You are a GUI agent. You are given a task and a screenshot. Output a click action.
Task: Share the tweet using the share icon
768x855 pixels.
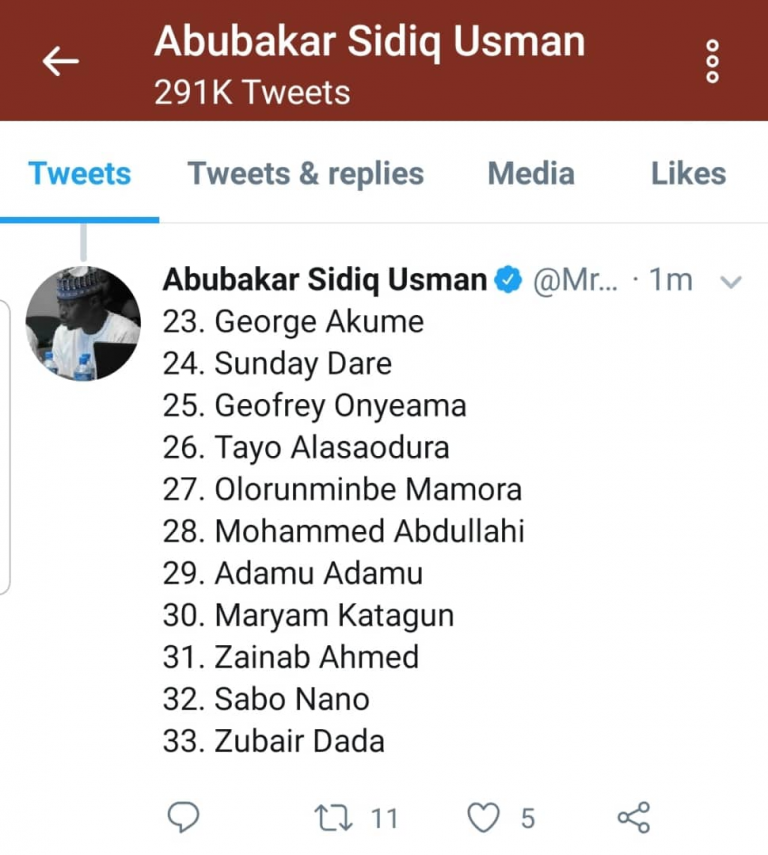click(x=634, y=817)
